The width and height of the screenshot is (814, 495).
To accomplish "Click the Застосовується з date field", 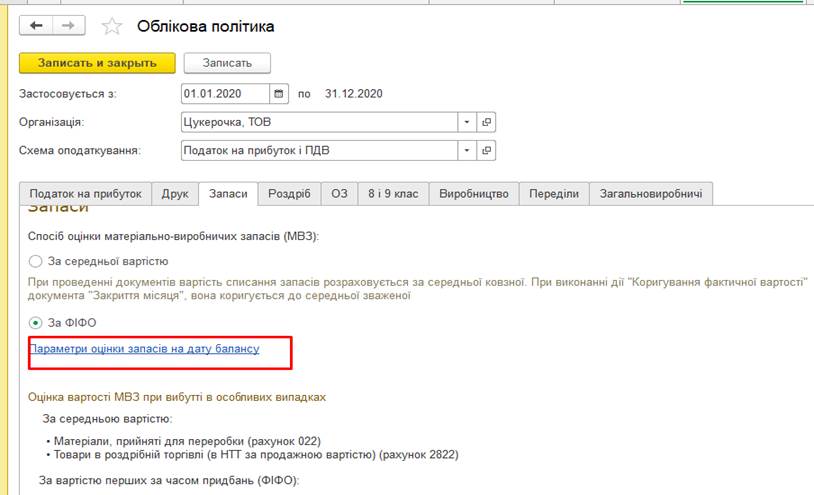I will [225, 94].
